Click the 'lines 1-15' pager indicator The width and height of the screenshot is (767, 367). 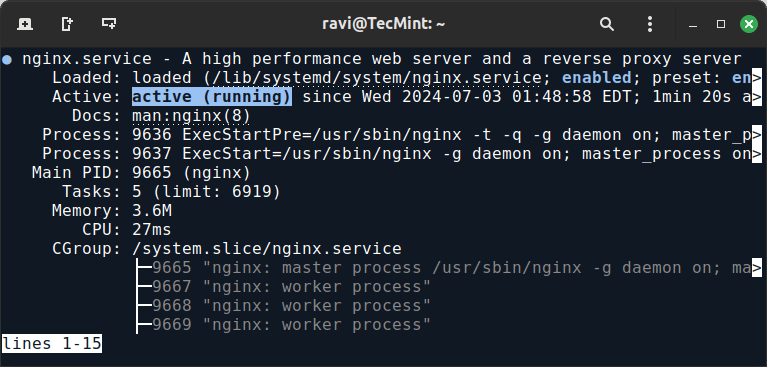point(52,344)
